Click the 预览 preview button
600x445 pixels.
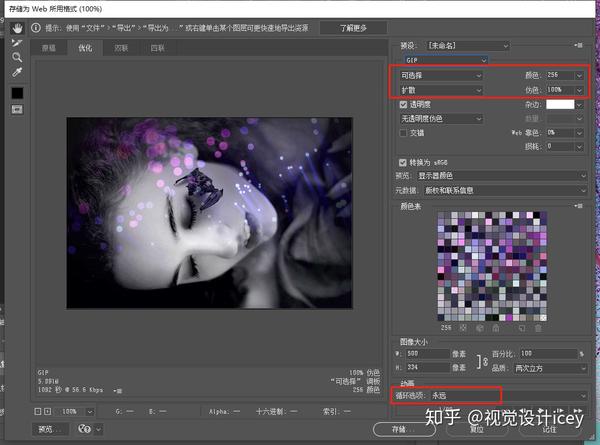click(50, 429)
